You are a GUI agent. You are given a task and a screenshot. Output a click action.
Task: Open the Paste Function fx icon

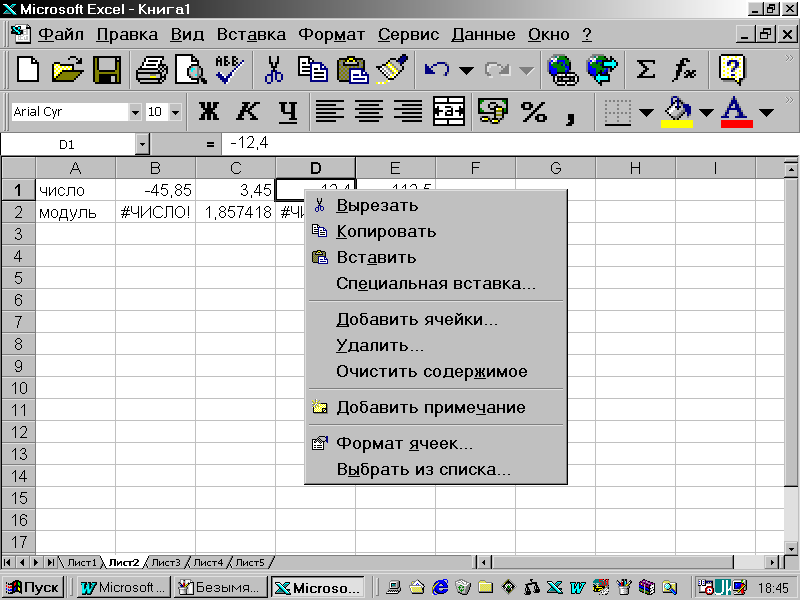pos(684,69)
